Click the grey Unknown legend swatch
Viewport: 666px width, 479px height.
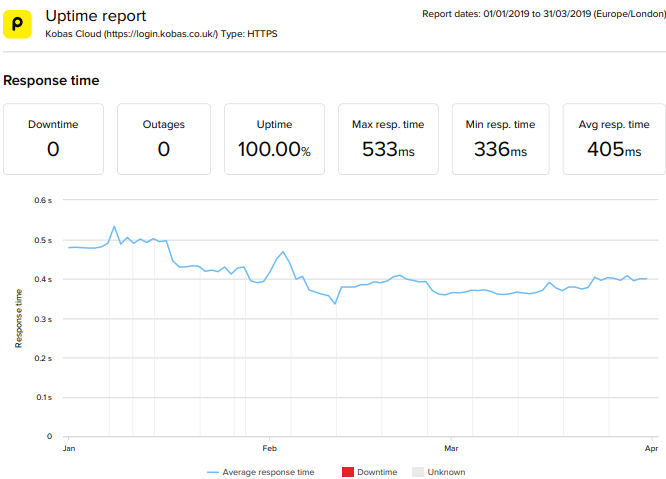[419, 472]
